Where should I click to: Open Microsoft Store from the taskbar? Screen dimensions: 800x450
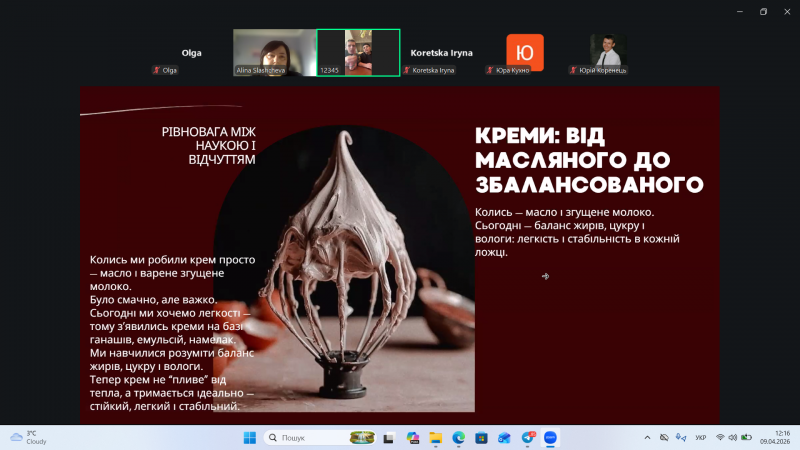point(482,438)
